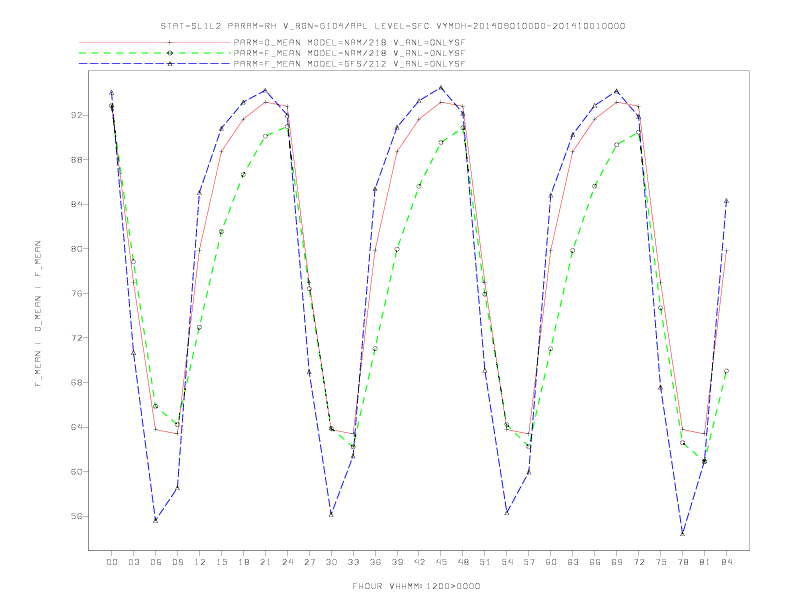Image resolution: width=792 pixels, height=612 pixels.
Task: Click the x-axis tick label 33
Action: coord(353,562)
